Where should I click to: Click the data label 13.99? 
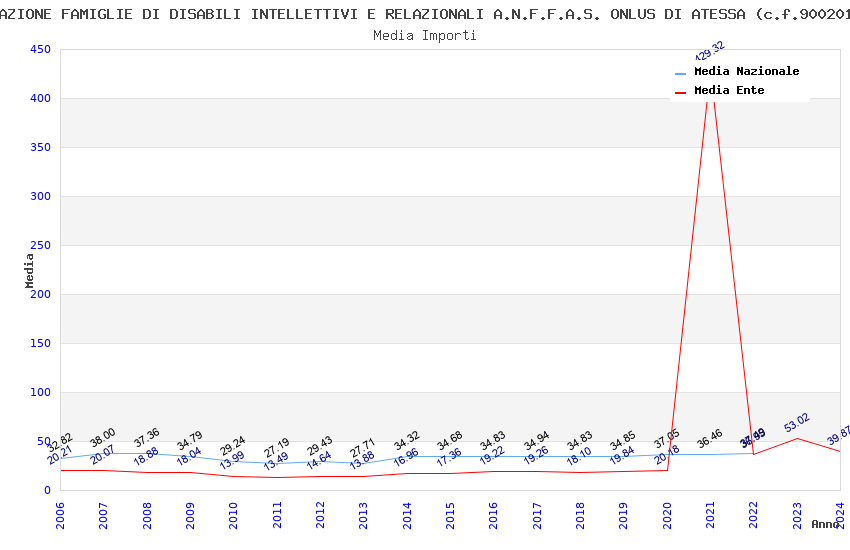[x=233, y=461]
